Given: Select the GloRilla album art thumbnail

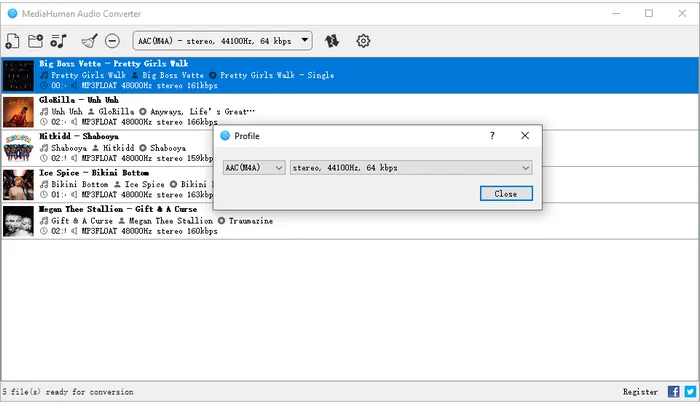Looking at the screenshot, I should pos(18,112).
